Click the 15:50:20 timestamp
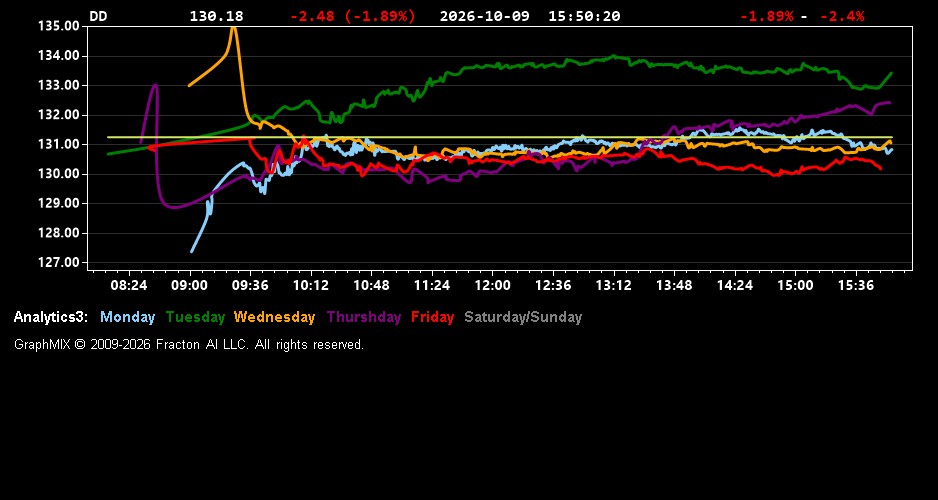 point(584,16)
